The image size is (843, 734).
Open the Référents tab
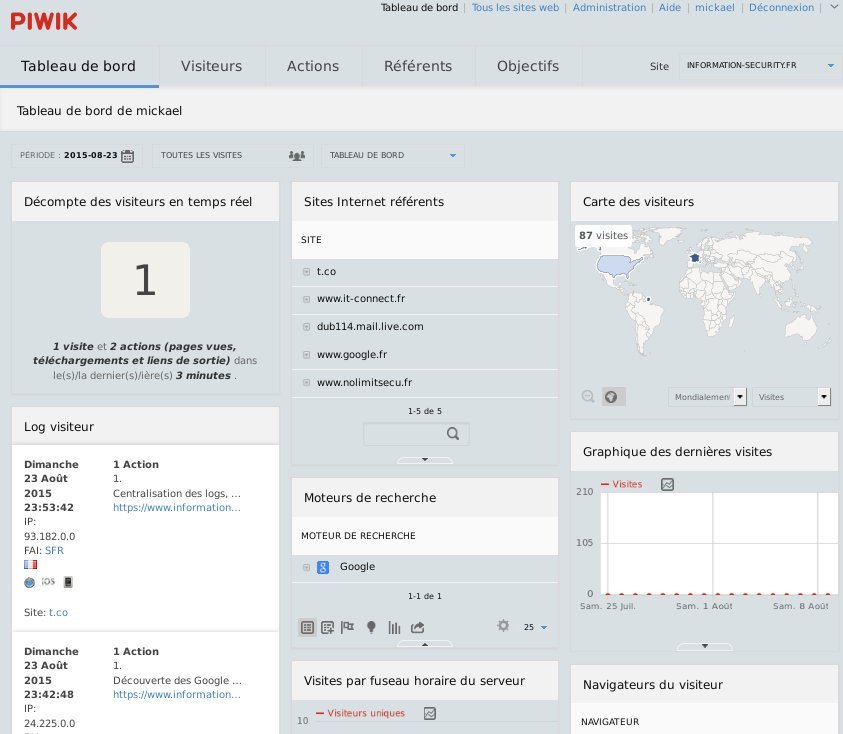coord(418,66)
